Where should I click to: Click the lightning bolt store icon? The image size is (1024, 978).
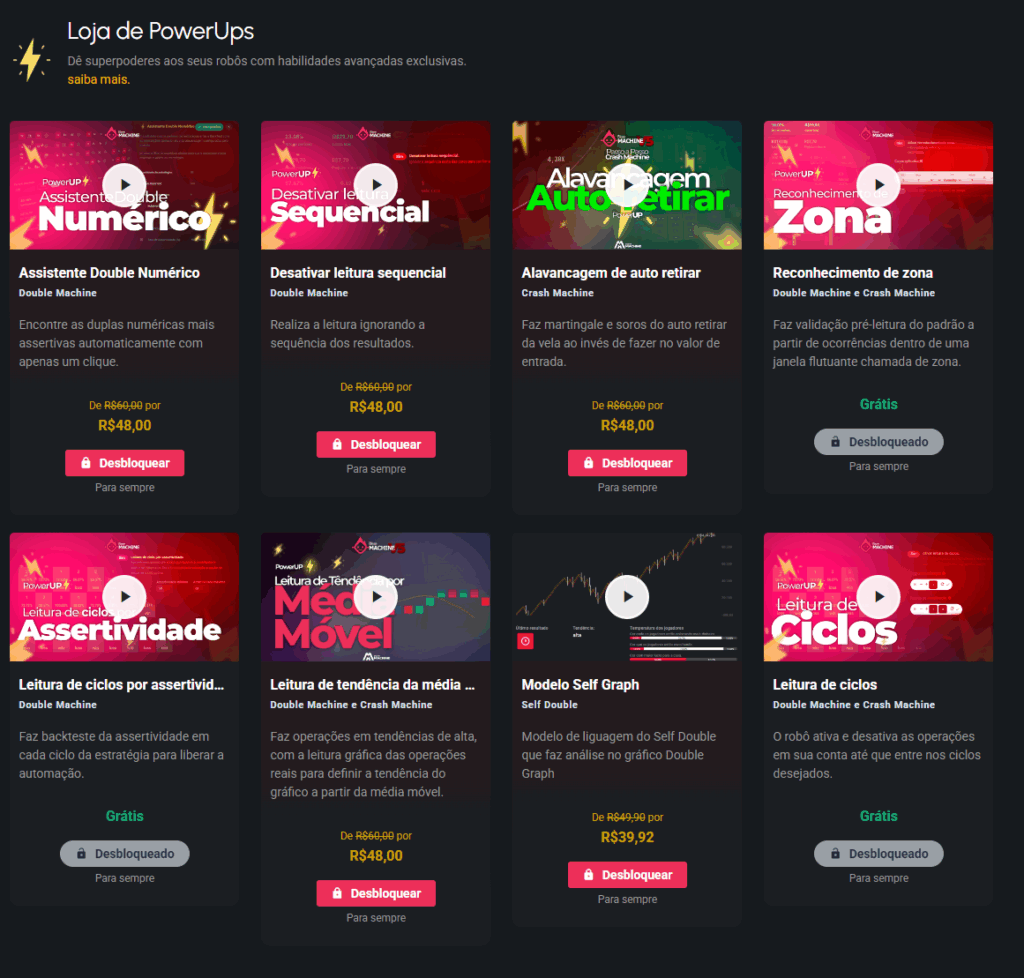(31, 61)
